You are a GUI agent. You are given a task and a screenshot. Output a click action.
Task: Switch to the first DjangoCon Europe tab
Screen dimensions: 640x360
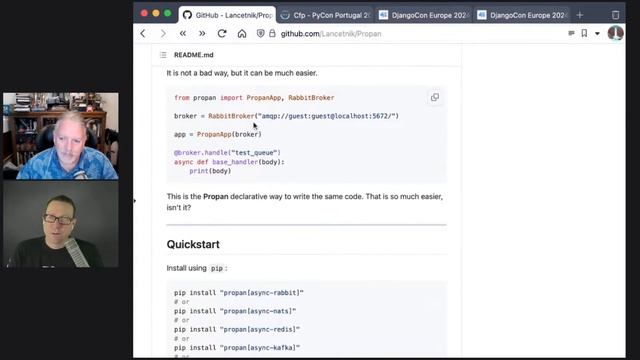pos(424,15)
